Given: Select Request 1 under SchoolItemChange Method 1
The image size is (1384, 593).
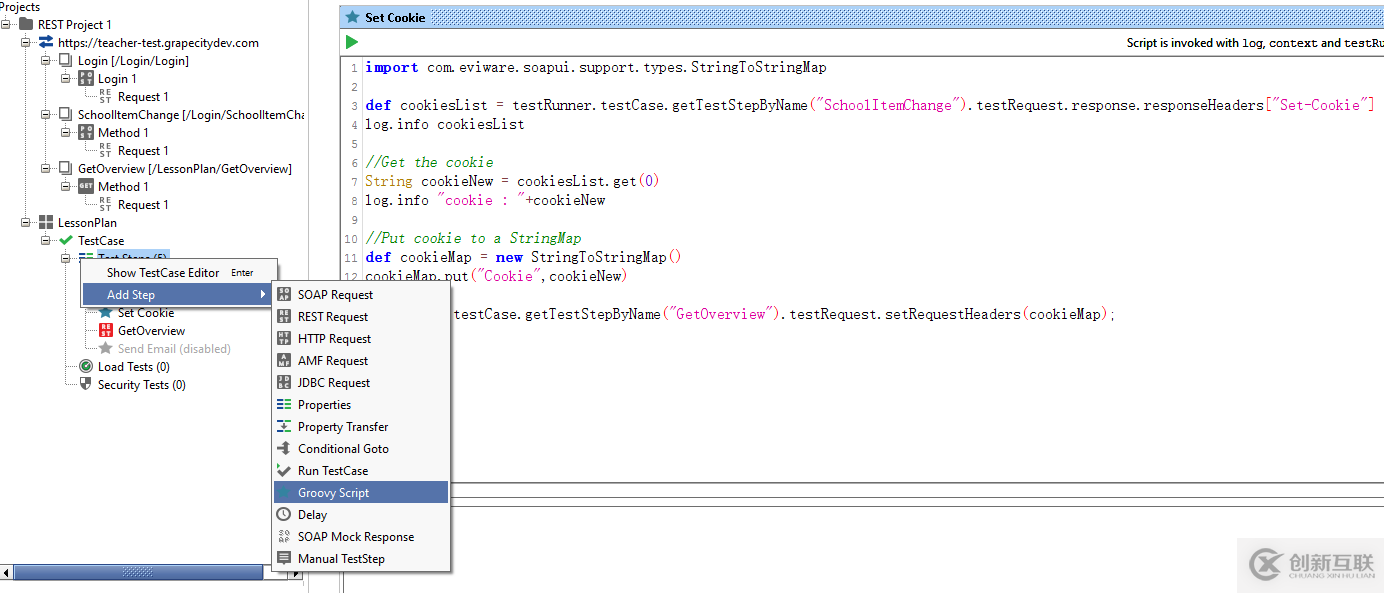Looking at the screenshot, I should pyautogui.click(x=143, y=150).
